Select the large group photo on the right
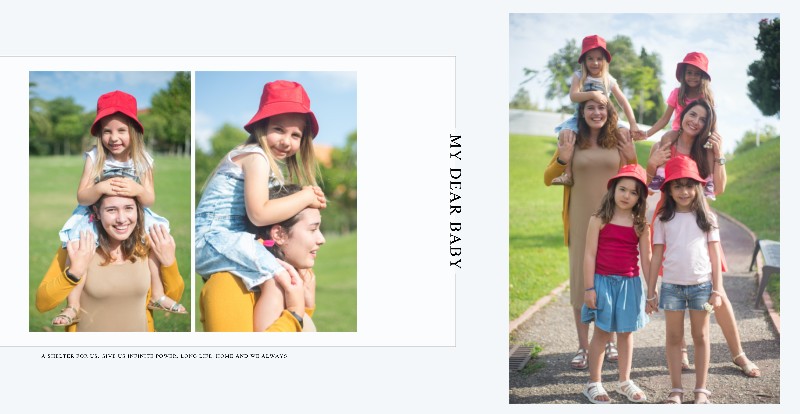The image size is (800, 414). tap(644, 208)
